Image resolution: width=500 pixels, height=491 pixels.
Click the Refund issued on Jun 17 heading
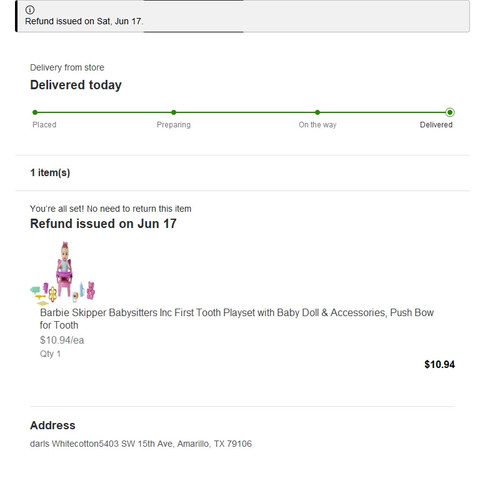[103, 224]
